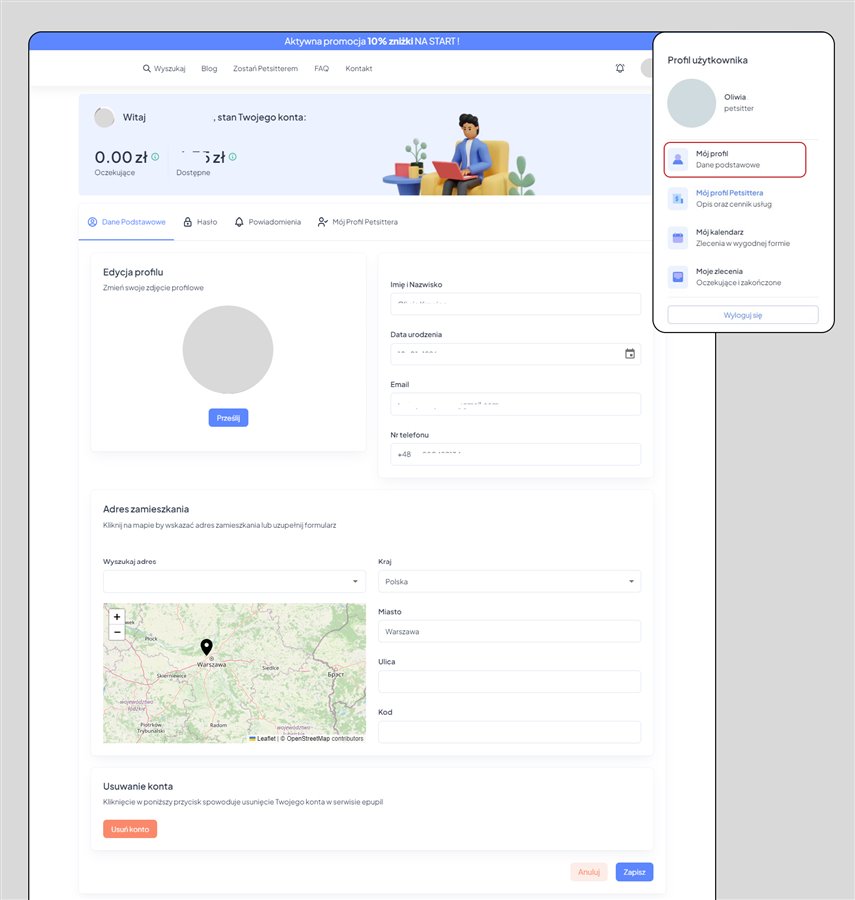Click the Zapisz save button
Image resolution: width=855 pixels, height=900 pixels.
click(634, 872)
